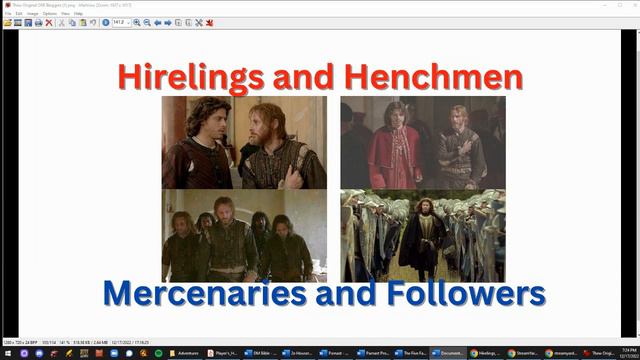Screen dimensions: 640x360
Task: Click the Save floppy disk icon
Action: click(28, 23)
